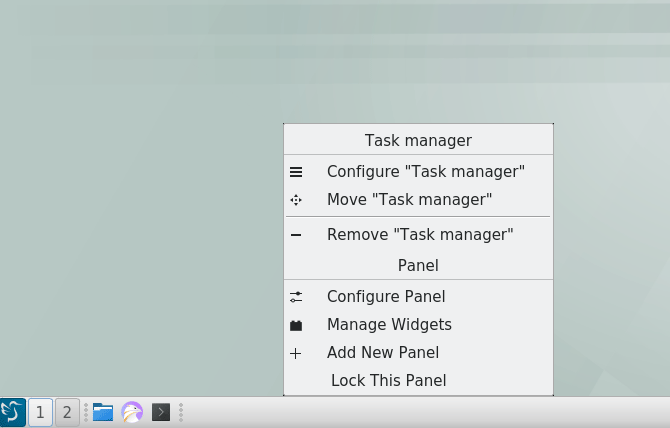
Task: Launch the file manager from the panel
Action: point(103,412)
